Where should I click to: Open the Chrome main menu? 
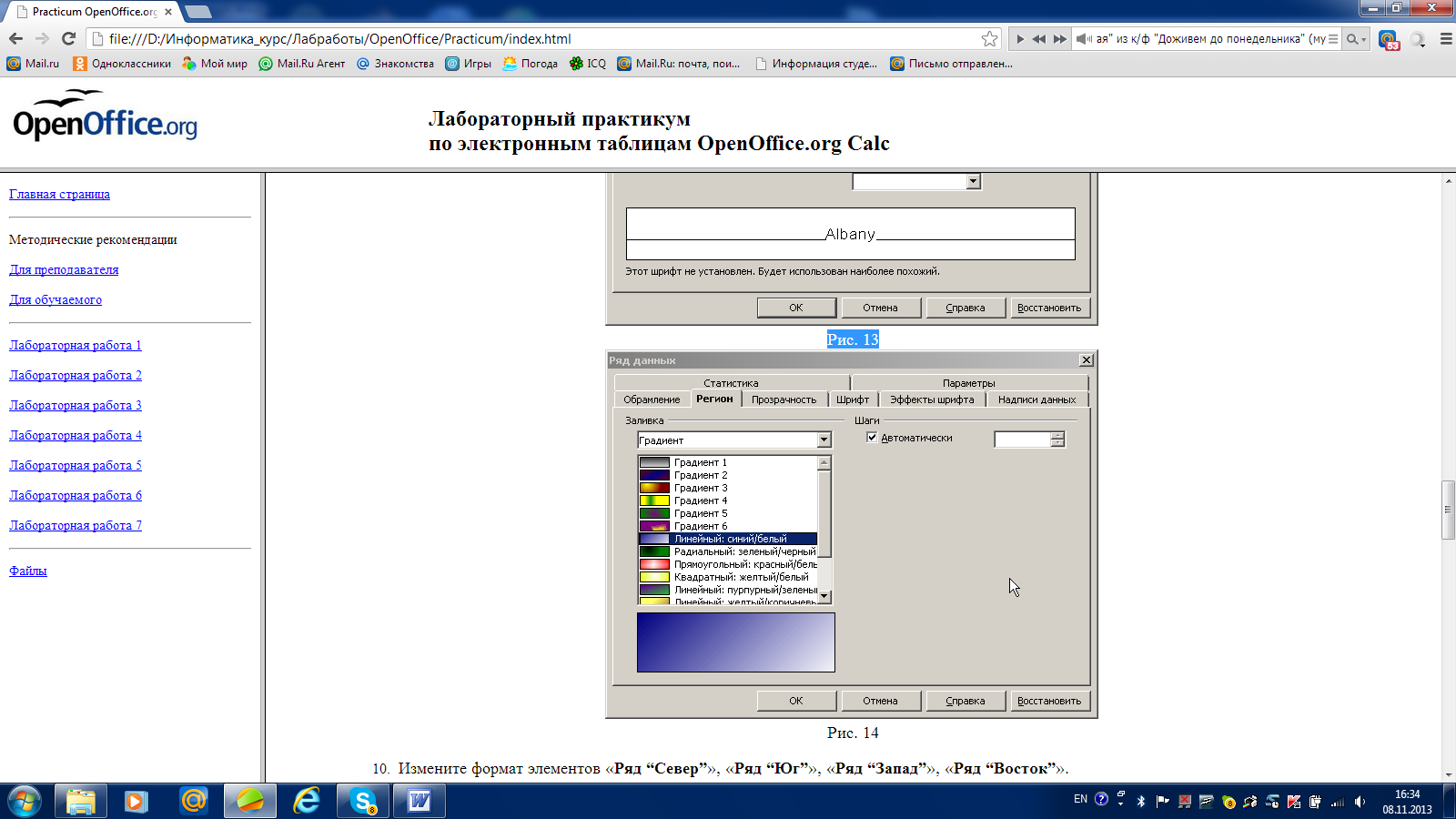click(x=1446, y=39)
